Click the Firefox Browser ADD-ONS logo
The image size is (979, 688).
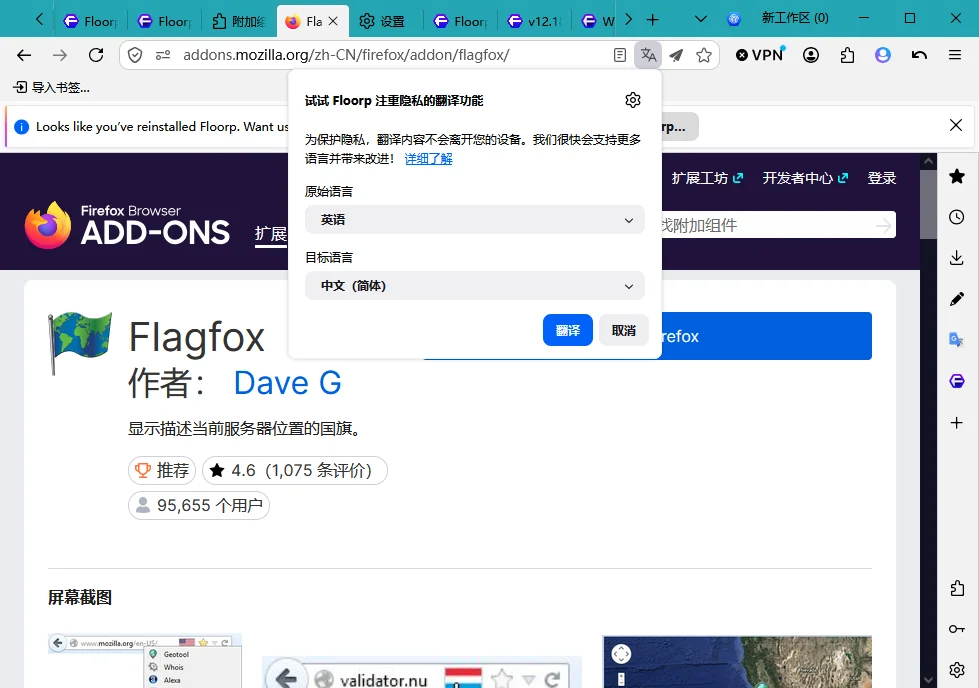[127, 225]
